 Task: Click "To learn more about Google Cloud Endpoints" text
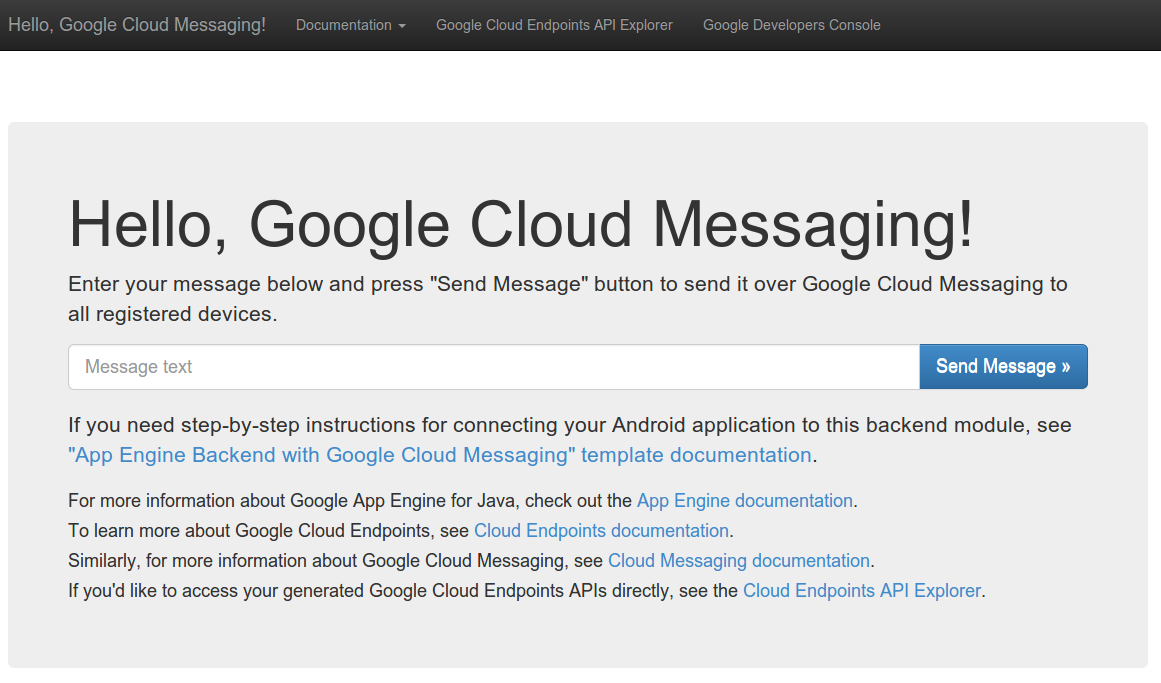(269, 531)
